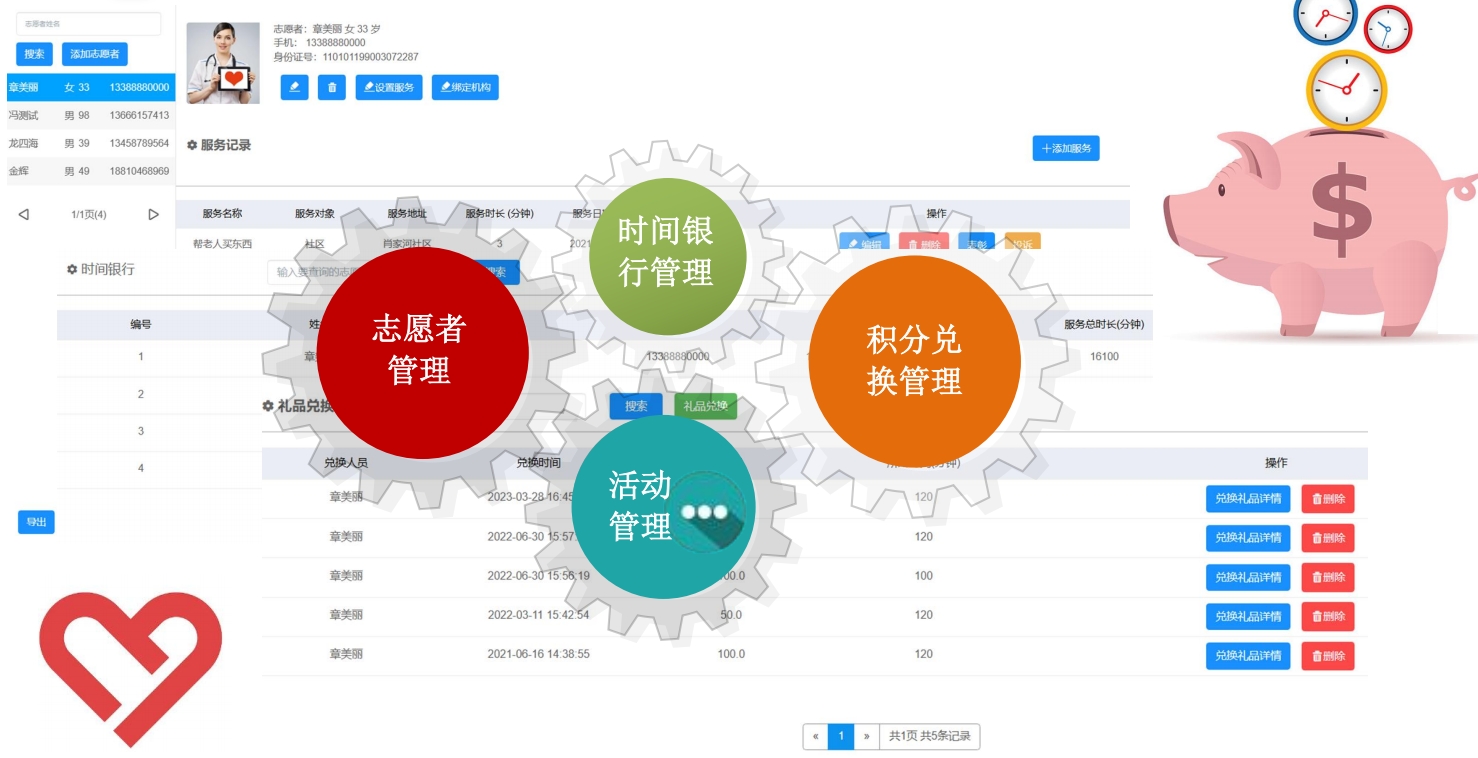Screen dimensions: 1478x758
Task: Open 兑换礼品详情 for 2022-06-30 15:56:19 exchange
Action: coord(1248,577)
